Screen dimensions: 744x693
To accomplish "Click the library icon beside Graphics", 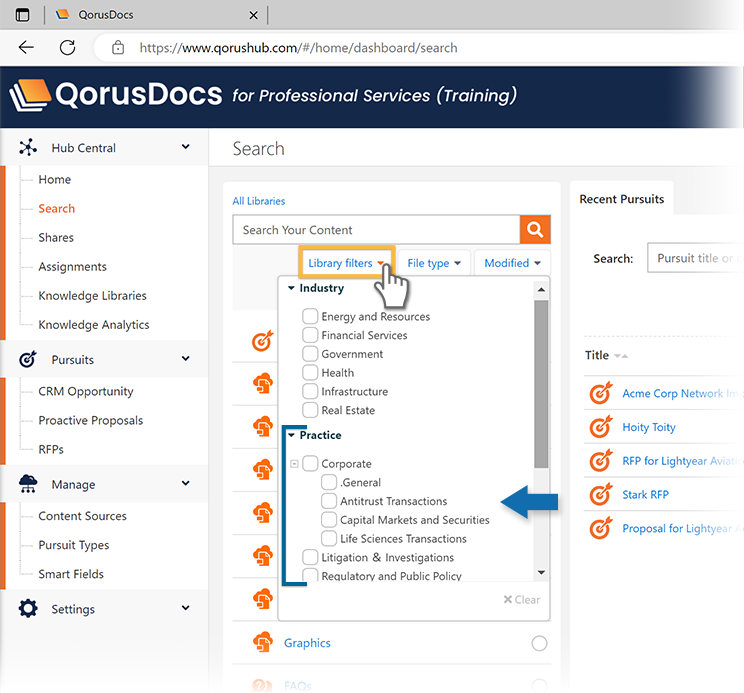I will [x=263, y=642].
